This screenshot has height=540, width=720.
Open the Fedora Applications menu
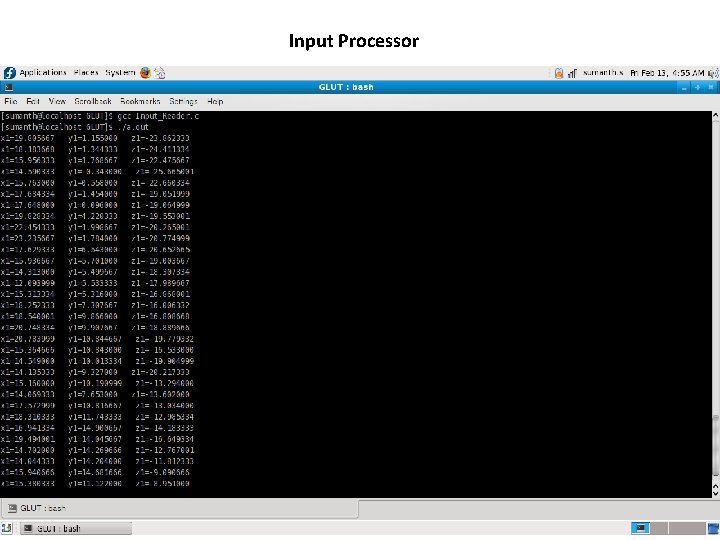click(x=43, y=73)
